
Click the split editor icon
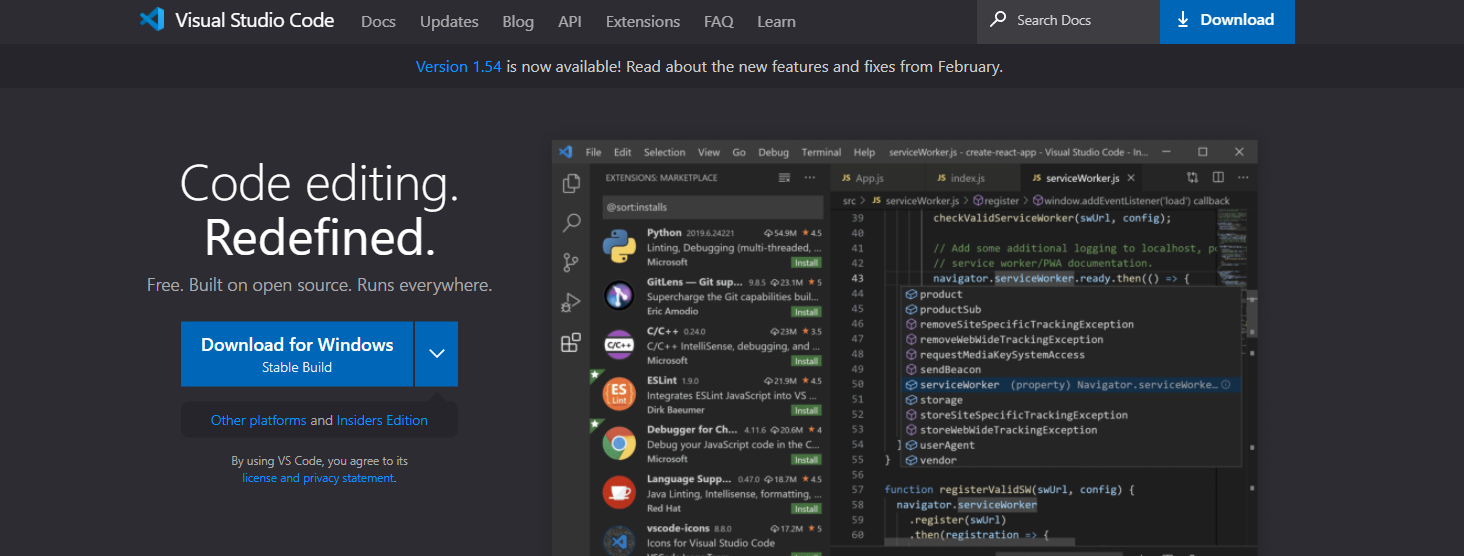(1218, 178)
